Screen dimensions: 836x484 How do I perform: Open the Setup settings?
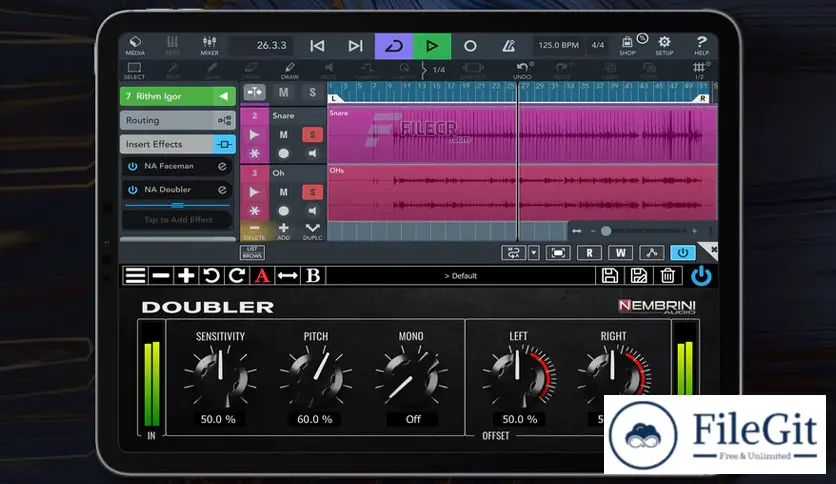[664, 46]
